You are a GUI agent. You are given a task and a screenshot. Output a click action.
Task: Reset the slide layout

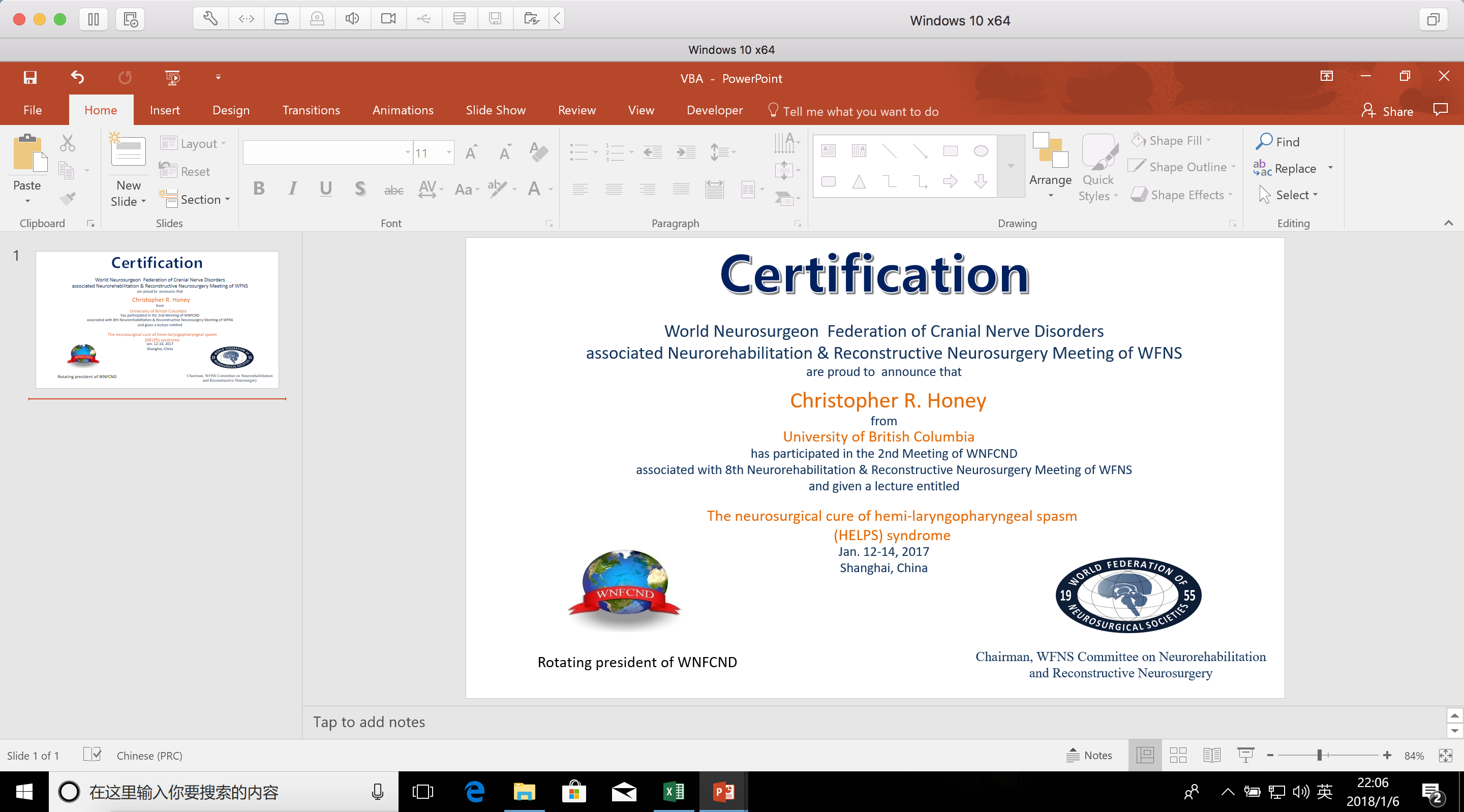pyautogui.click(x=185, y=171)
